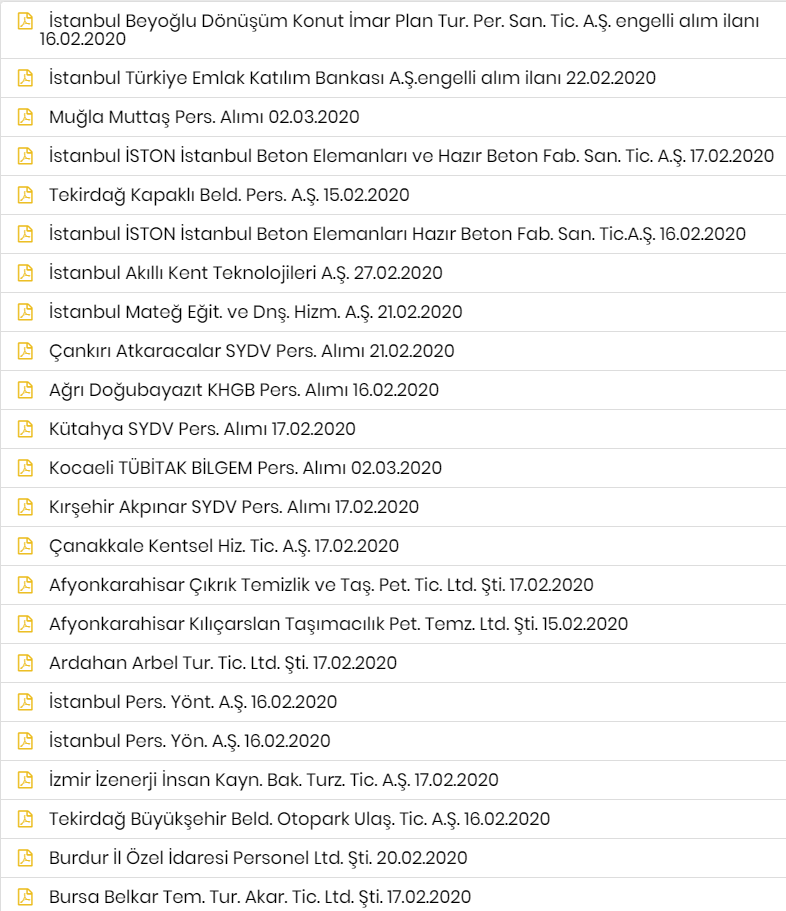Open Türkiye Emlak Katılım Bankası engelli alım ilanı
The width and height of the screenshot is (786, 911).
353,78
